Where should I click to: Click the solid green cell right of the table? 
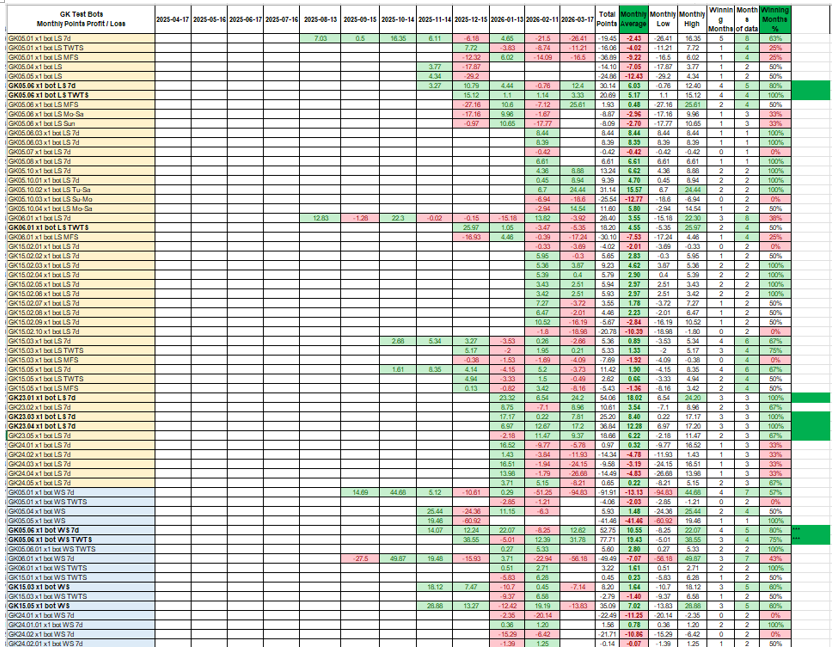click(810, 90)
